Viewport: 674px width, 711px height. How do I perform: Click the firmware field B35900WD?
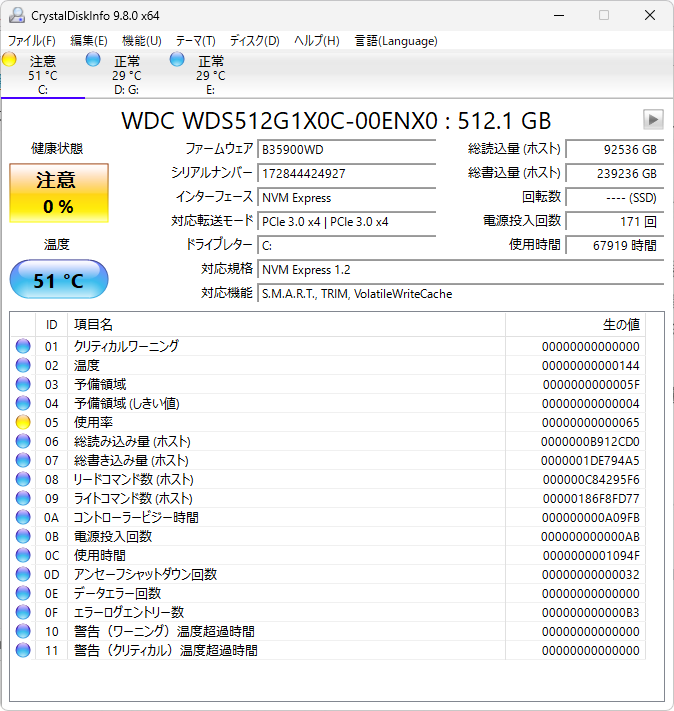(355, 149)
